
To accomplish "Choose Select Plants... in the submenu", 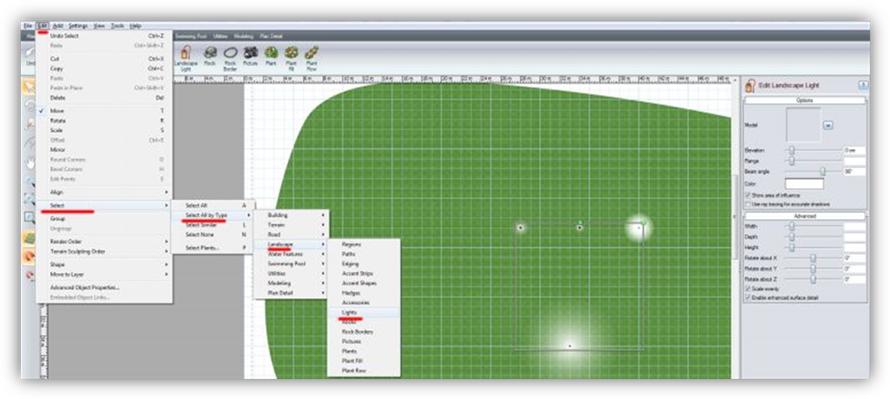I will (x=212, y=248).
